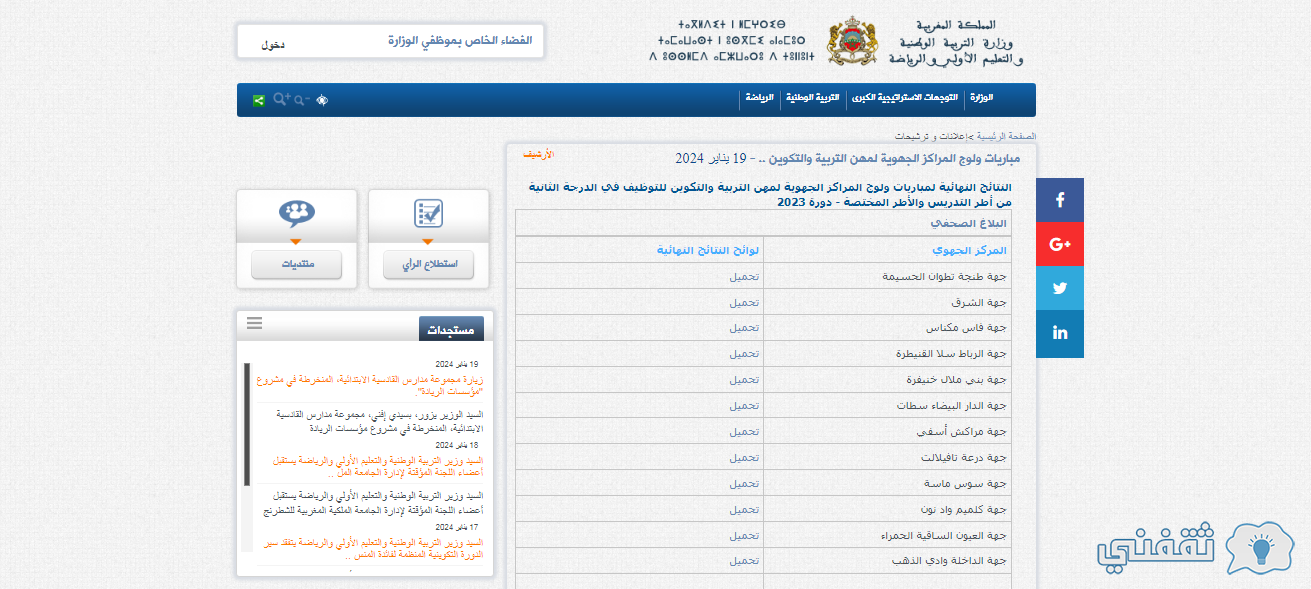The image size is (1311, 589).
Task: Increase text size with zoom-in magnifier
Action: (281, 99)
